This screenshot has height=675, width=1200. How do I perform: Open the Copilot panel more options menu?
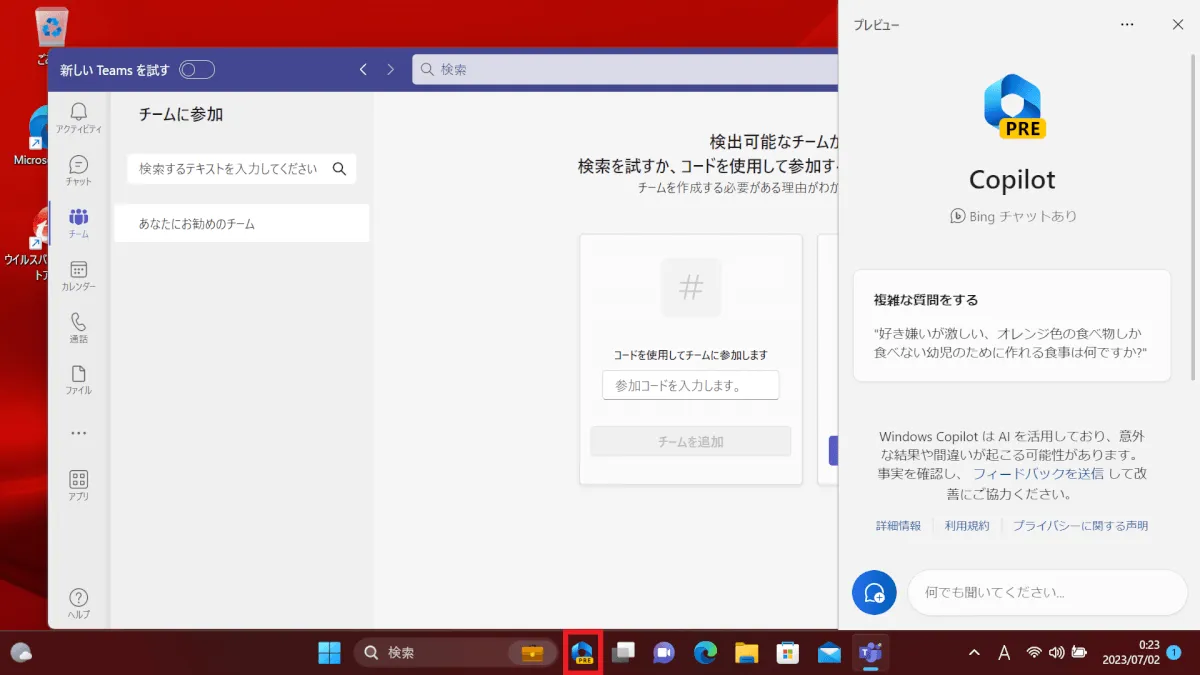point(1127,25)
